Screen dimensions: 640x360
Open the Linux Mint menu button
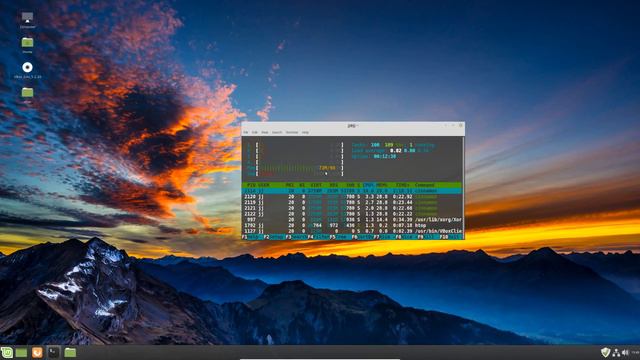tap(7, 352)
